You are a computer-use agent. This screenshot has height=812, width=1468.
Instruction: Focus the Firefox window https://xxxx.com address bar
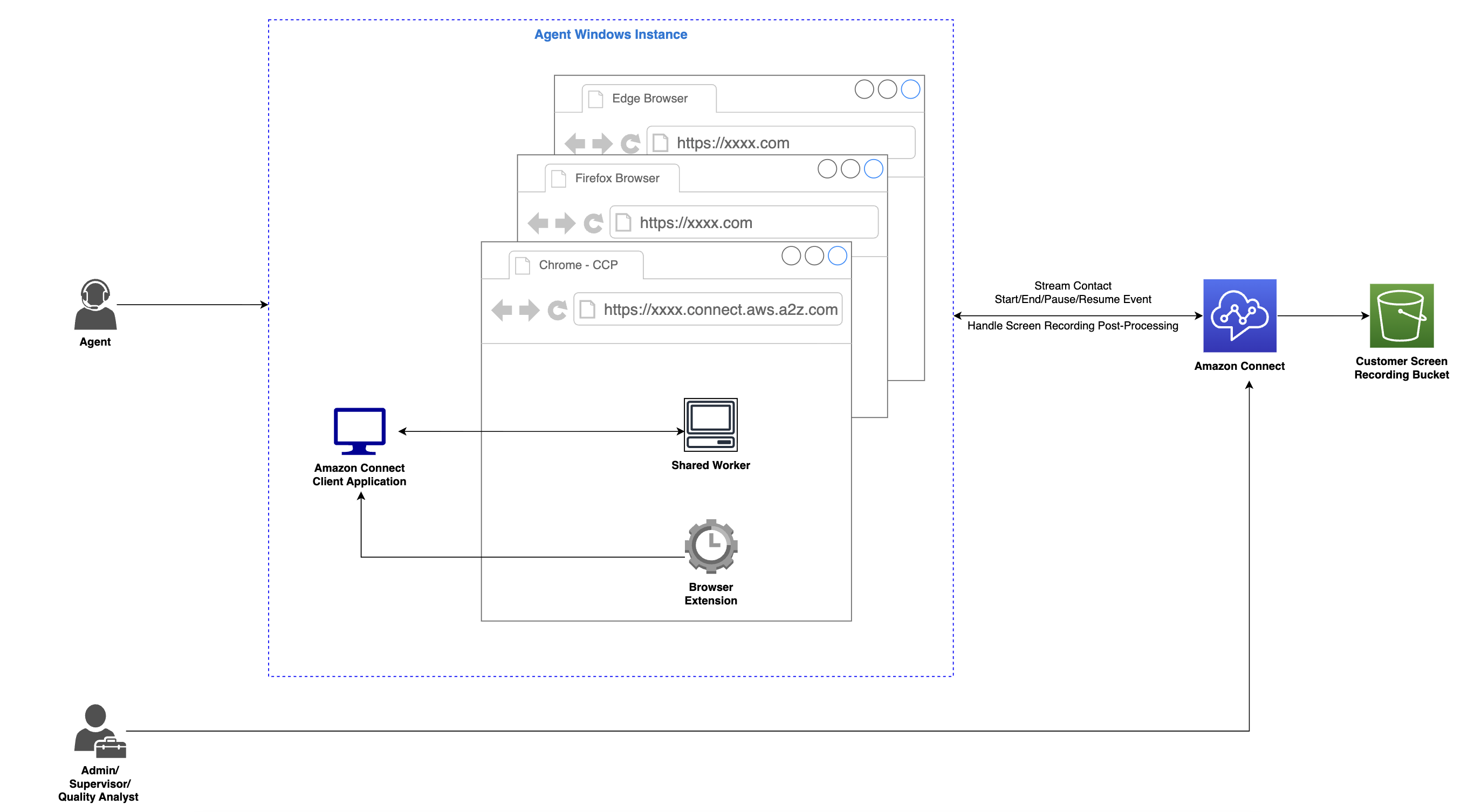tap(744, 222)
